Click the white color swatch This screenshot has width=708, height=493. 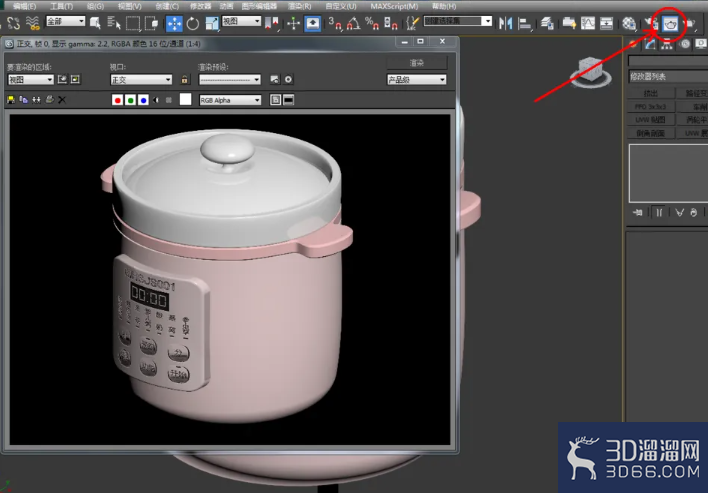pos(186,99)
